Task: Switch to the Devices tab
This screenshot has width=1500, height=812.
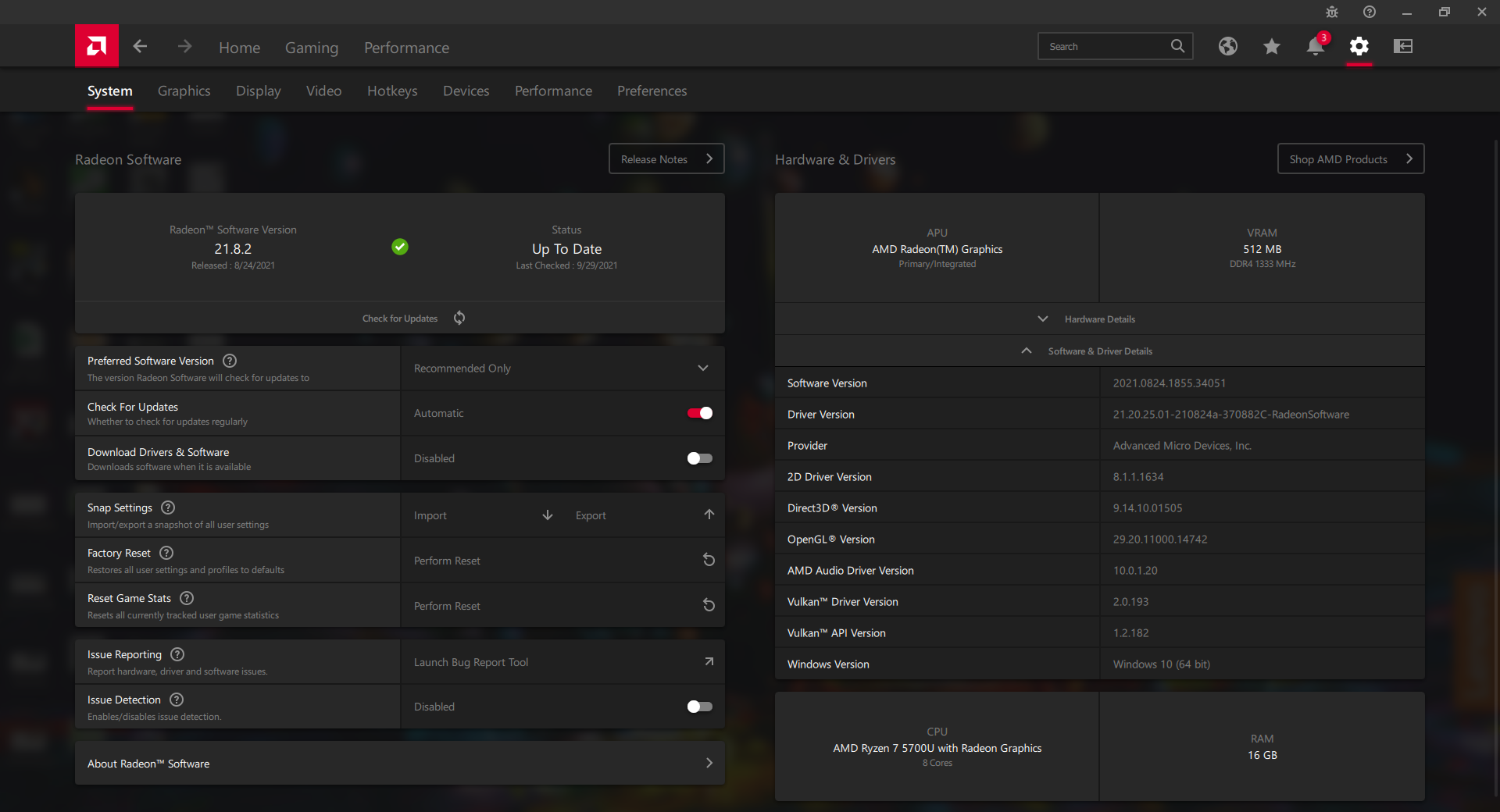Action: point(466,91)
